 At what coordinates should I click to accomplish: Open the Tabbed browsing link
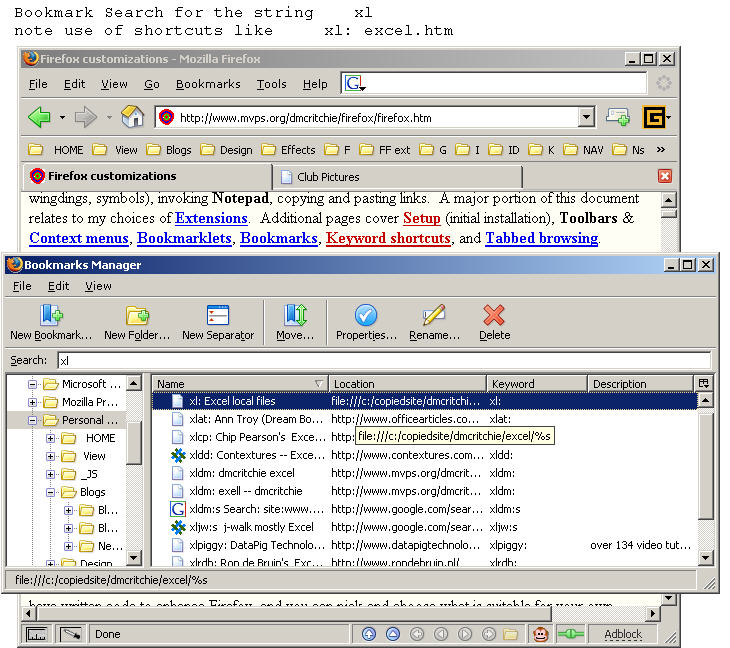coord(542,238)
